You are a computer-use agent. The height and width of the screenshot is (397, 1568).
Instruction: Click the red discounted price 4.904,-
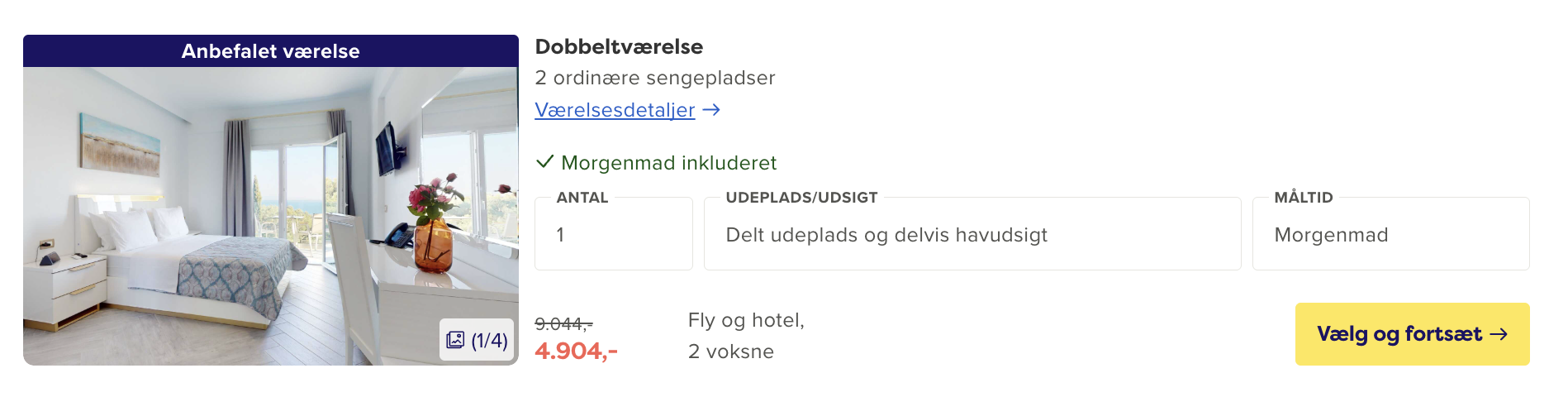(x=576, y=352)
